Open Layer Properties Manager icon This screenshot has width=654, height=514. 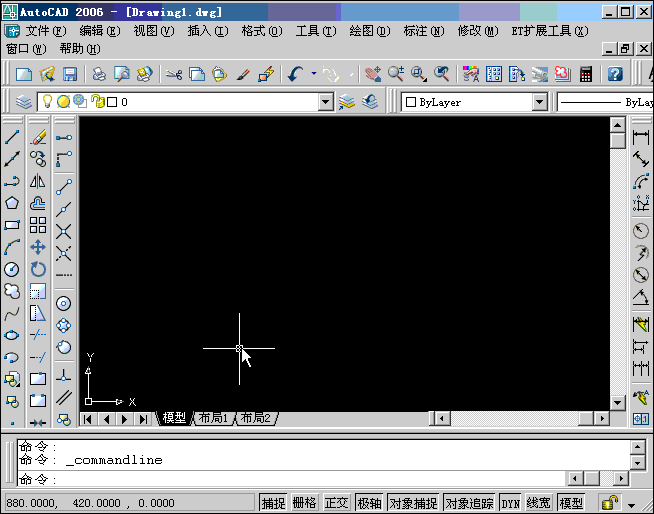[x=24, y=102]
